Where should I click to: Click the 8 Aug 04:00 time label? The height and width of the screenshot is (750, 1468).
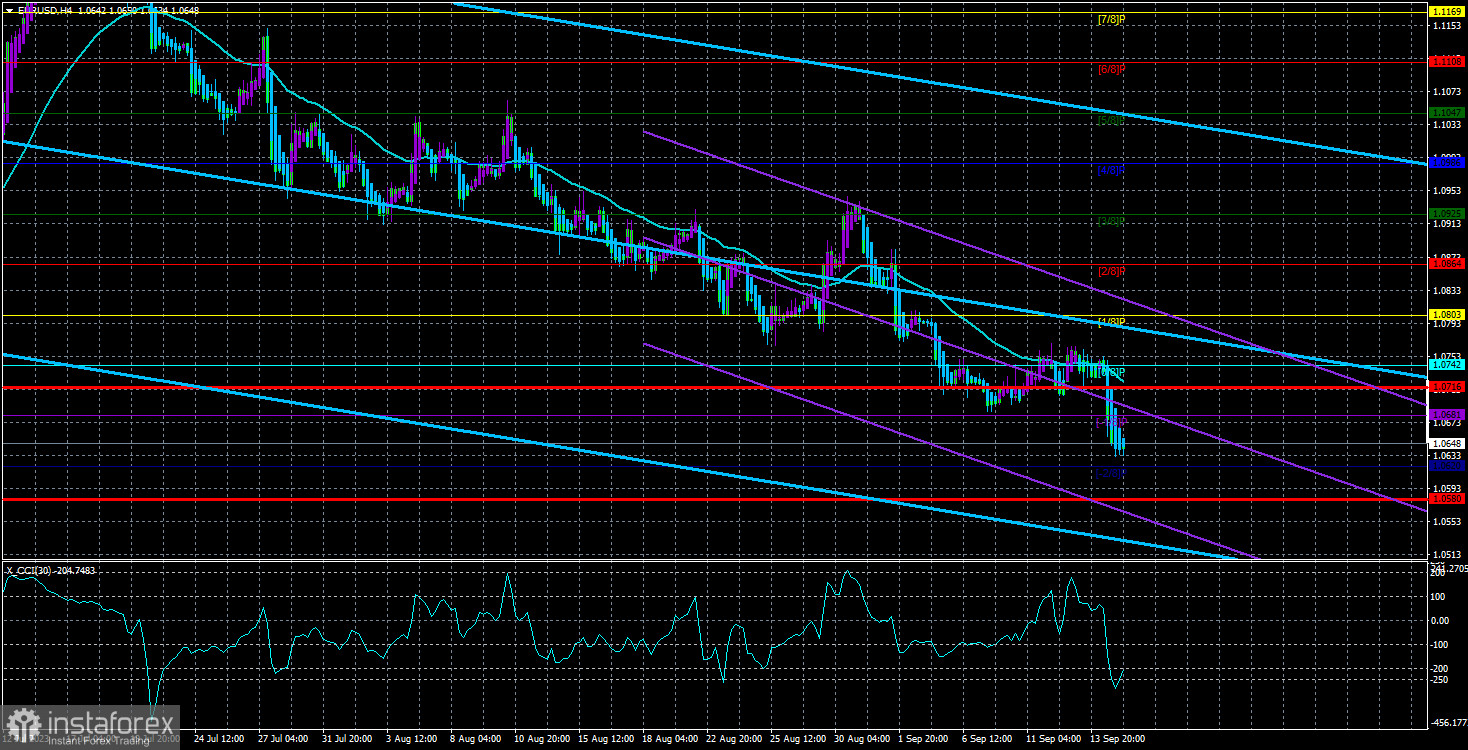click(x=478, y=739)
